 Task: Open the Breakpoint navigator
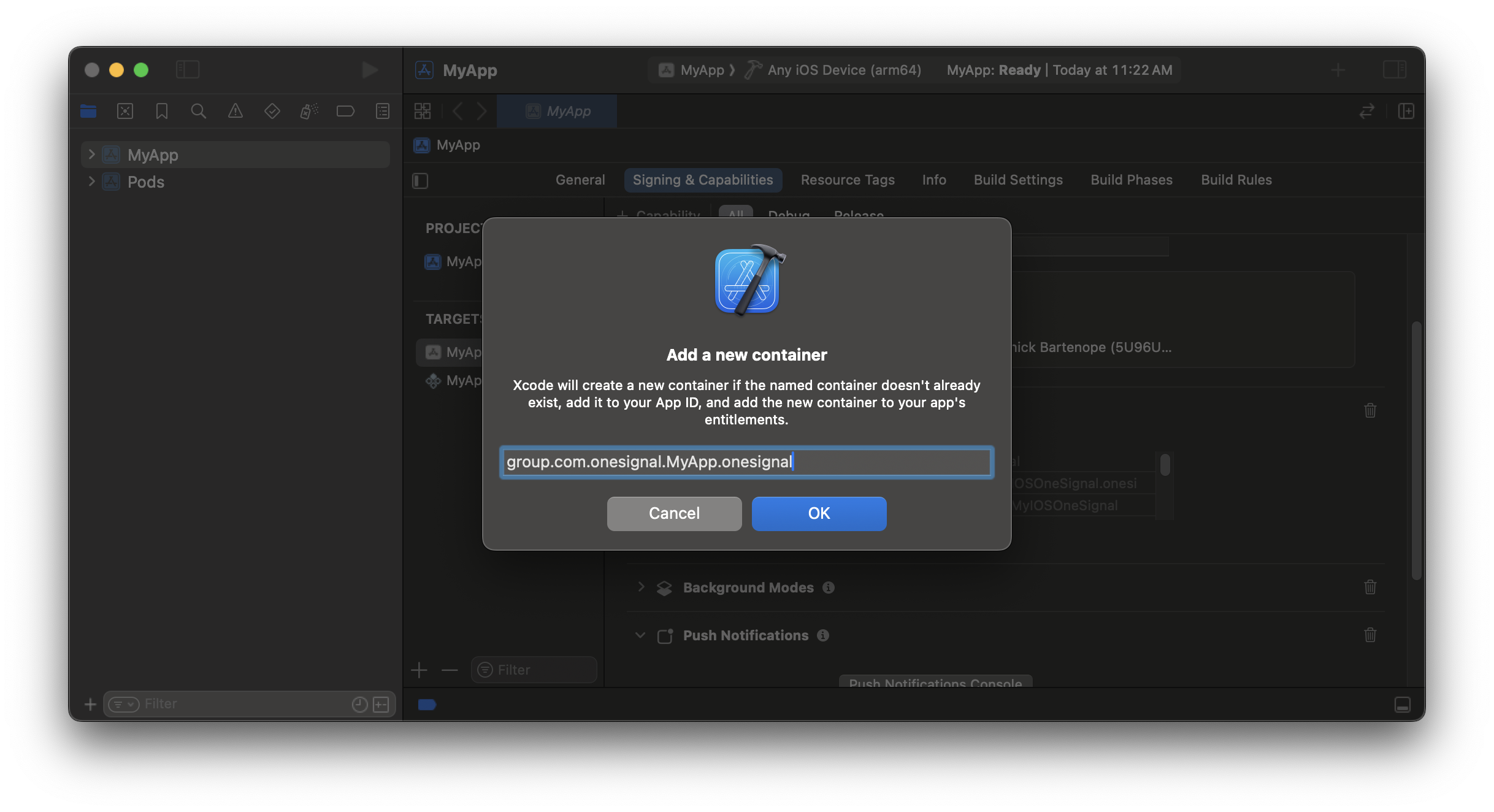[x=346, y=111]
